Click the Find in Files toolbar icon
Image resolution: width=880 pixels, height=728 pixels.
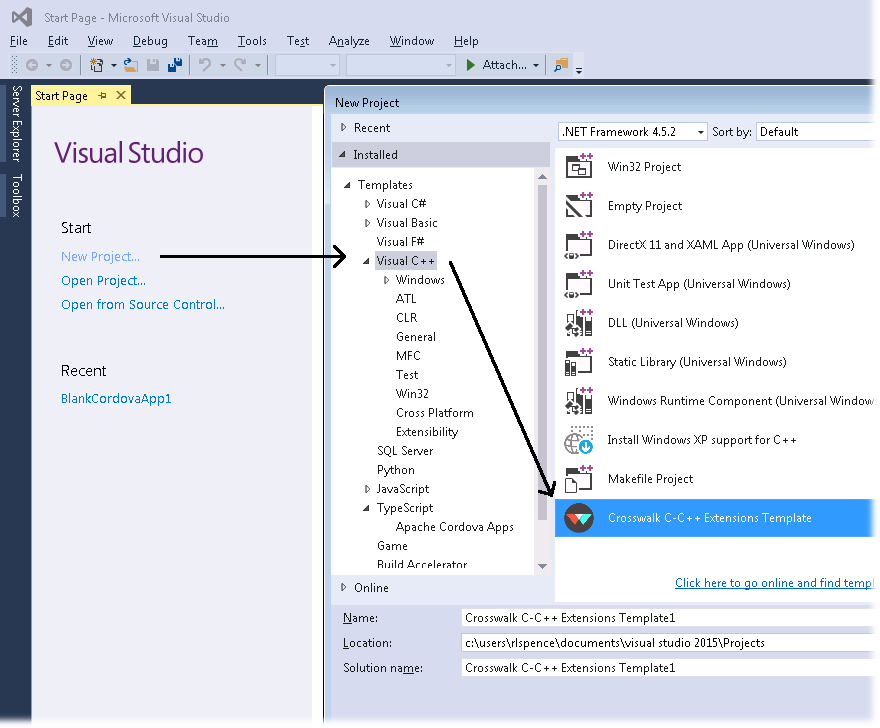point(560,65)
